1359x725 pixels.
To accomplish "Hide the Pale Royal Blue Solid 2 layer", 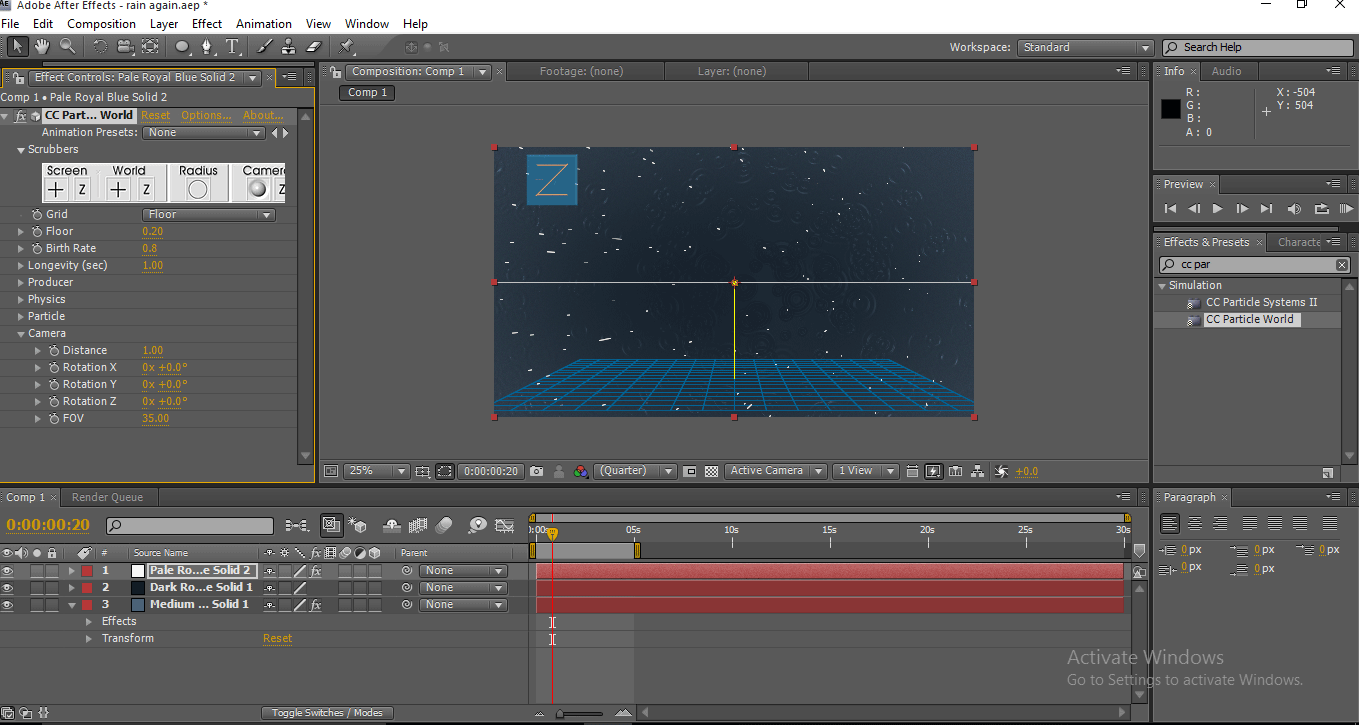I will click(x=8, y=571).
